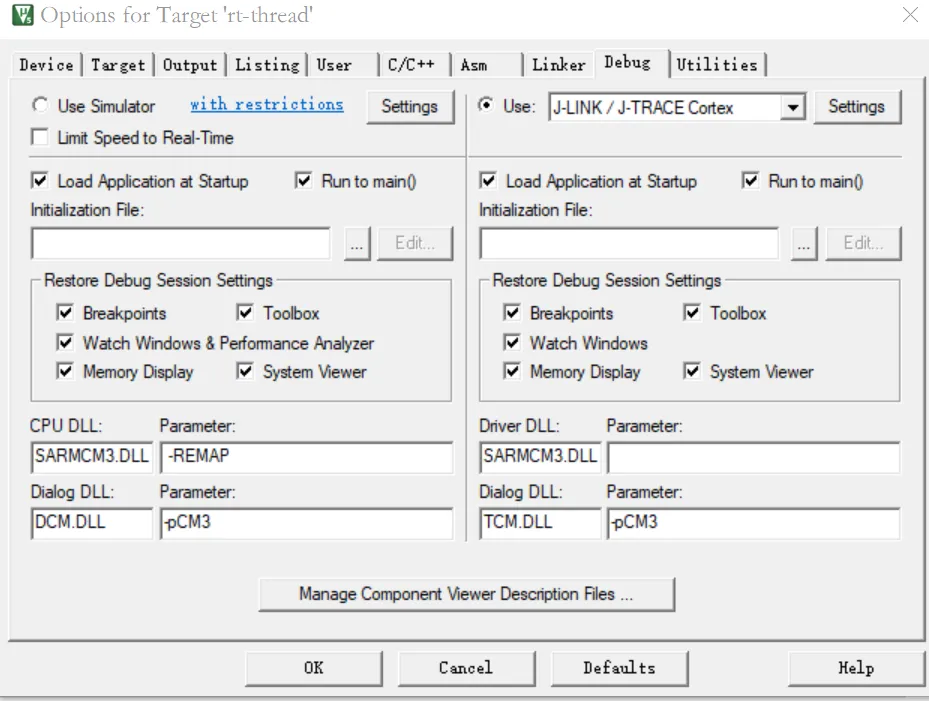Screen dimensions: 929x701
Task: Toggle simulator System Viewer checkbox
Action: (x=245, y=371)
